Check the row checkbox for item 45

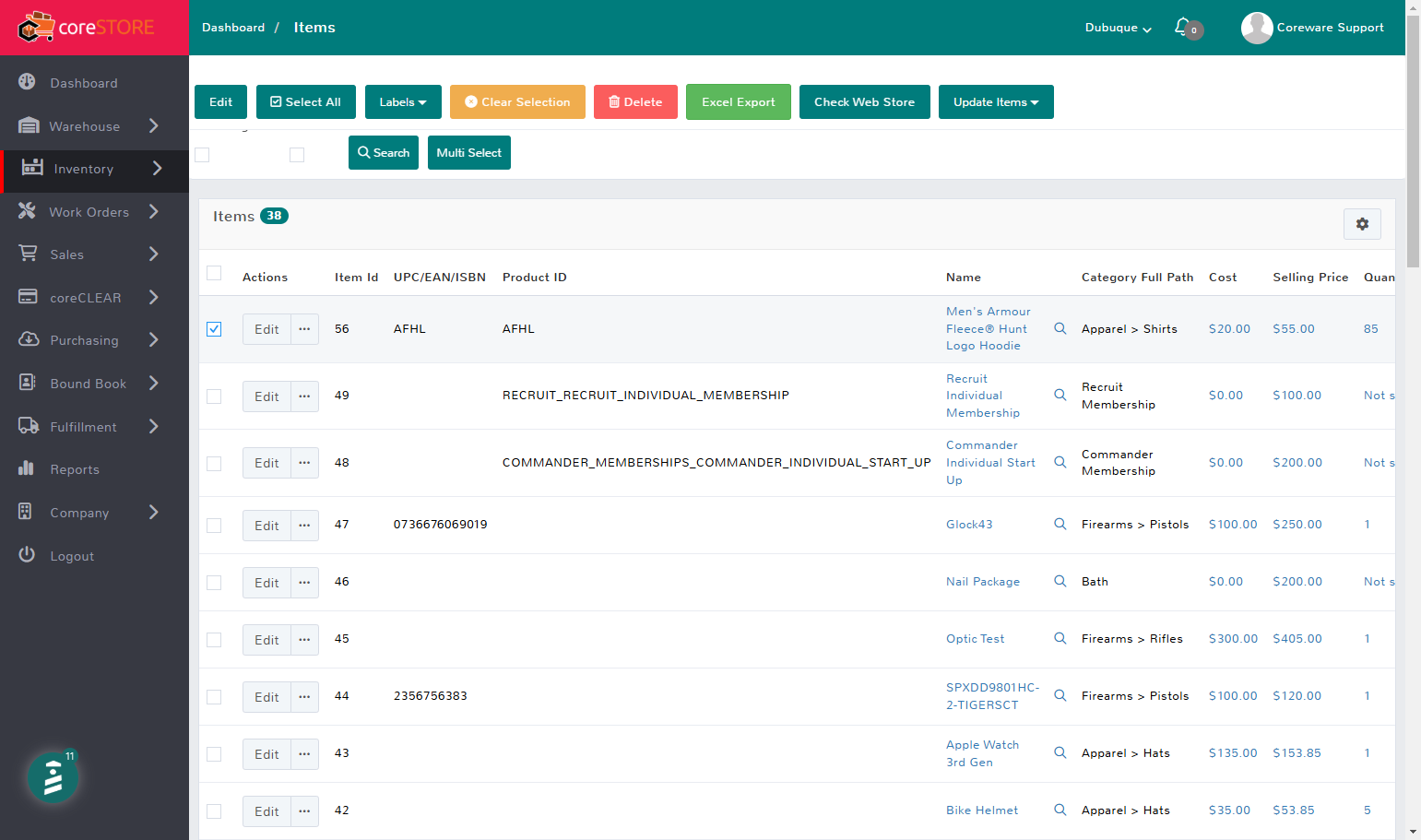click(214, 640)
